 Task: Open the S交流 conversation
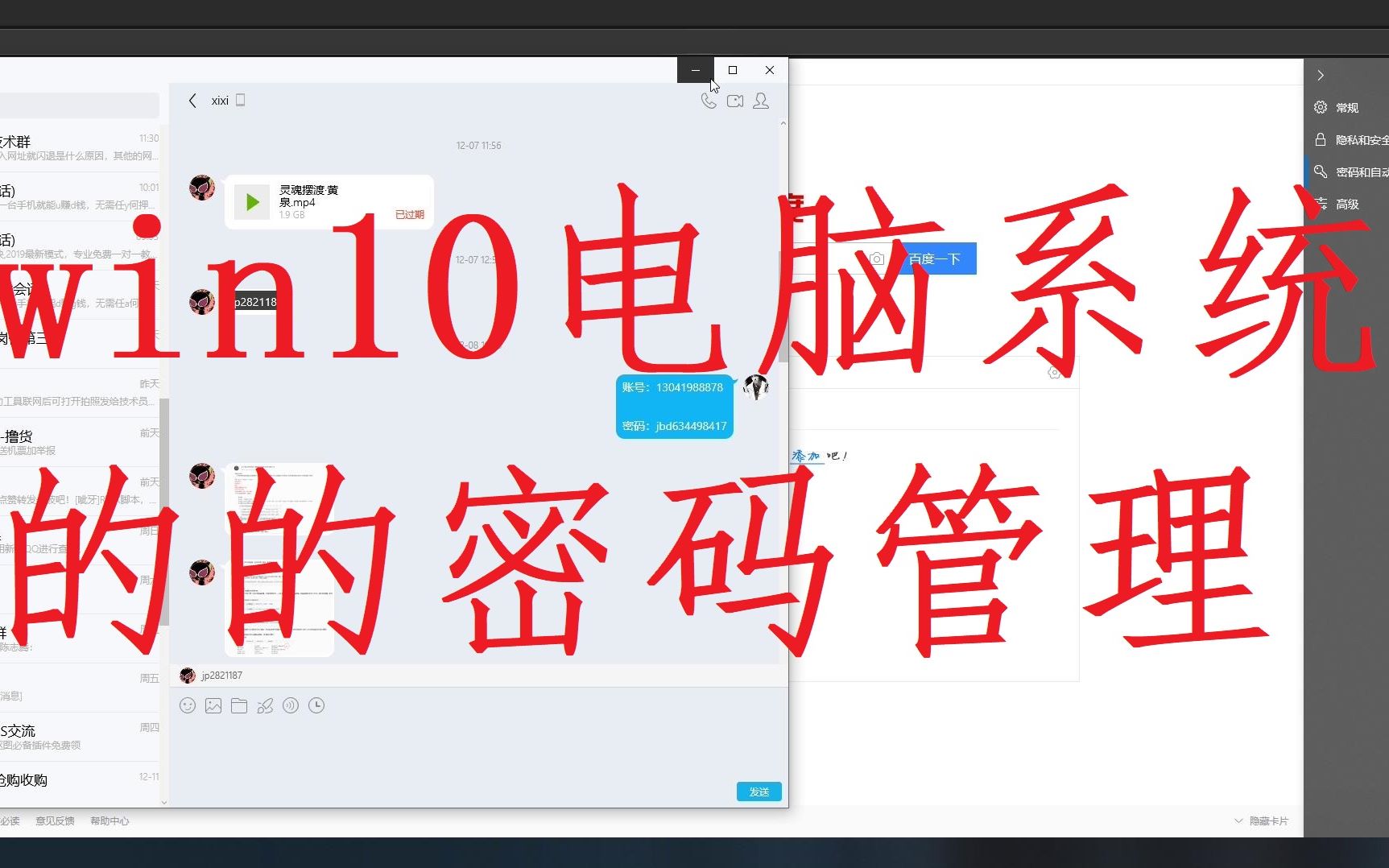pos(80,737)
